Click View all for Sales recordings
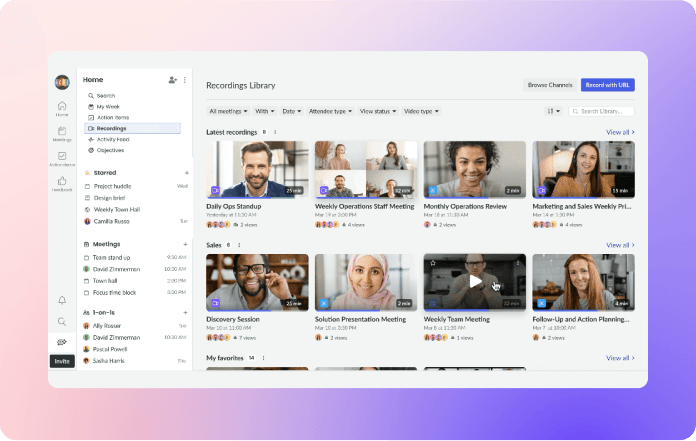696x441 pixels. pos(620,245)
